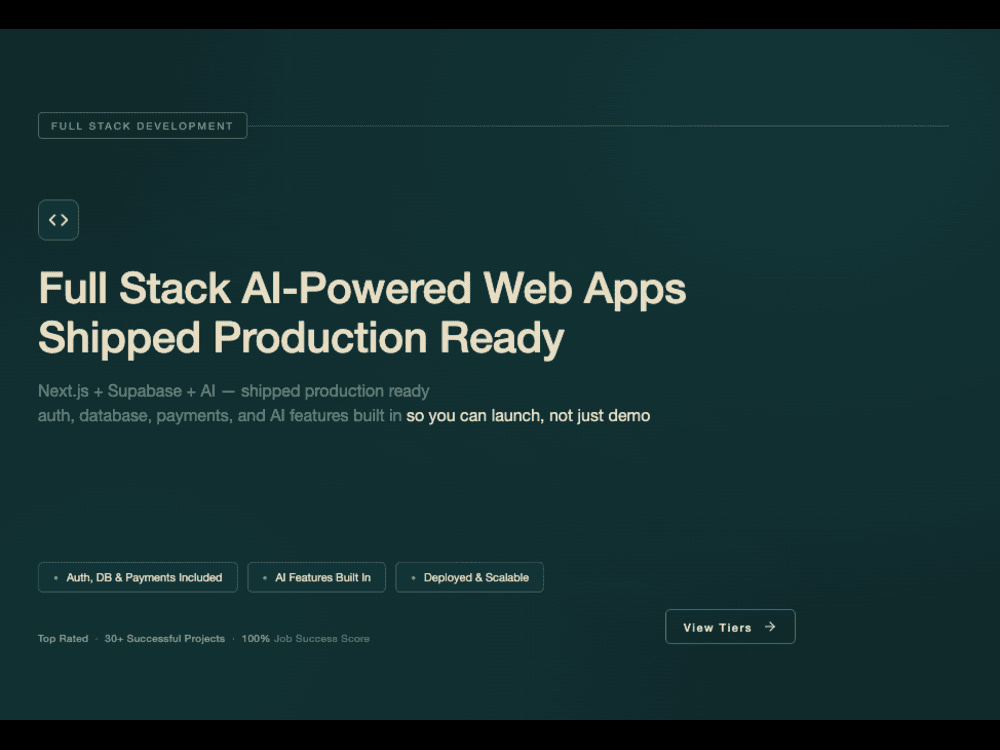Click the arrow in View Tiers button
The image size is (1000, 750).
[770, 627]
